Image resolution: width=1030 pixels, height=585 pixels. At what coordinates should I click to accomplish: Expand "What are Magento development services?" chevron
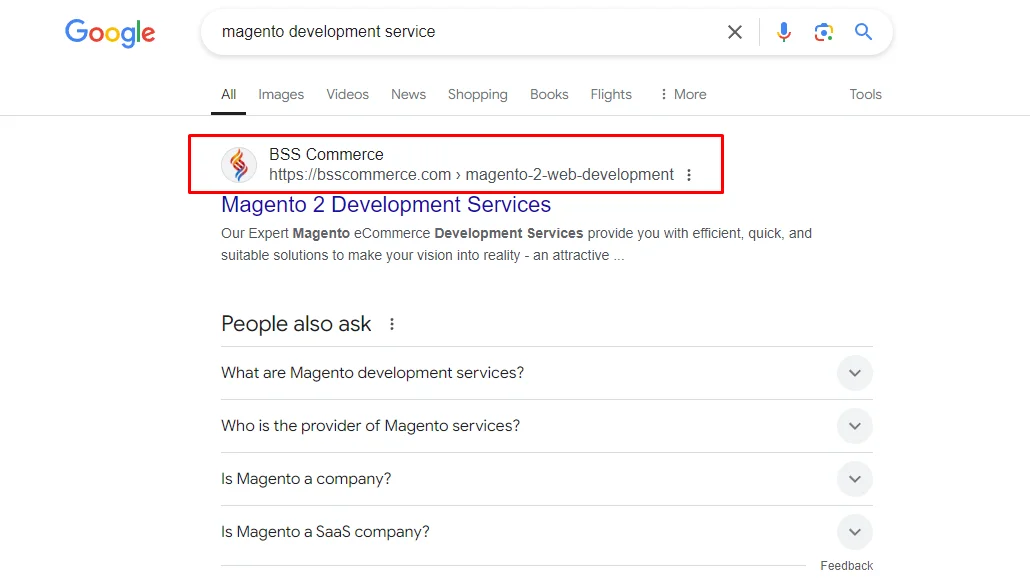click(855, 373)
